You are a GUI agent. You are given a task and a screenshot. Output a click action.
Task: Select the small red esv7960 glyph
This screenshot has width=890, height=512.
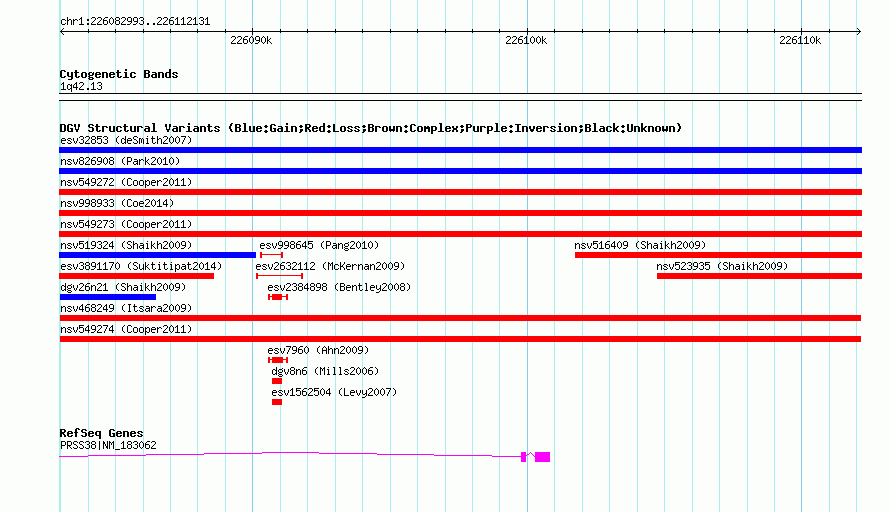(x=278, y=360)
